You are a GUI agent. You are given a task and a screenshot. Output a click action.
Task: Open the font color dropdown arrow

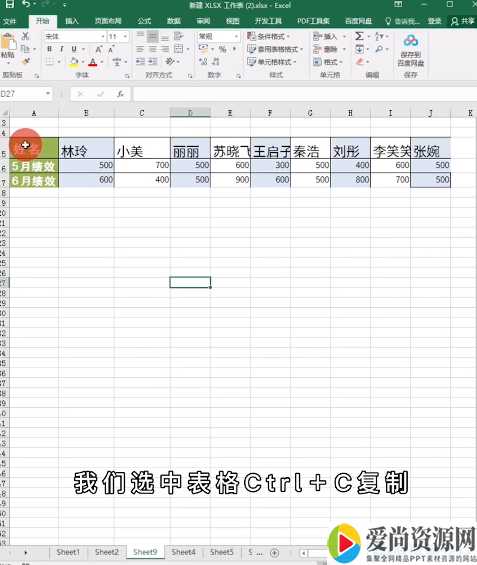point(102,62)
